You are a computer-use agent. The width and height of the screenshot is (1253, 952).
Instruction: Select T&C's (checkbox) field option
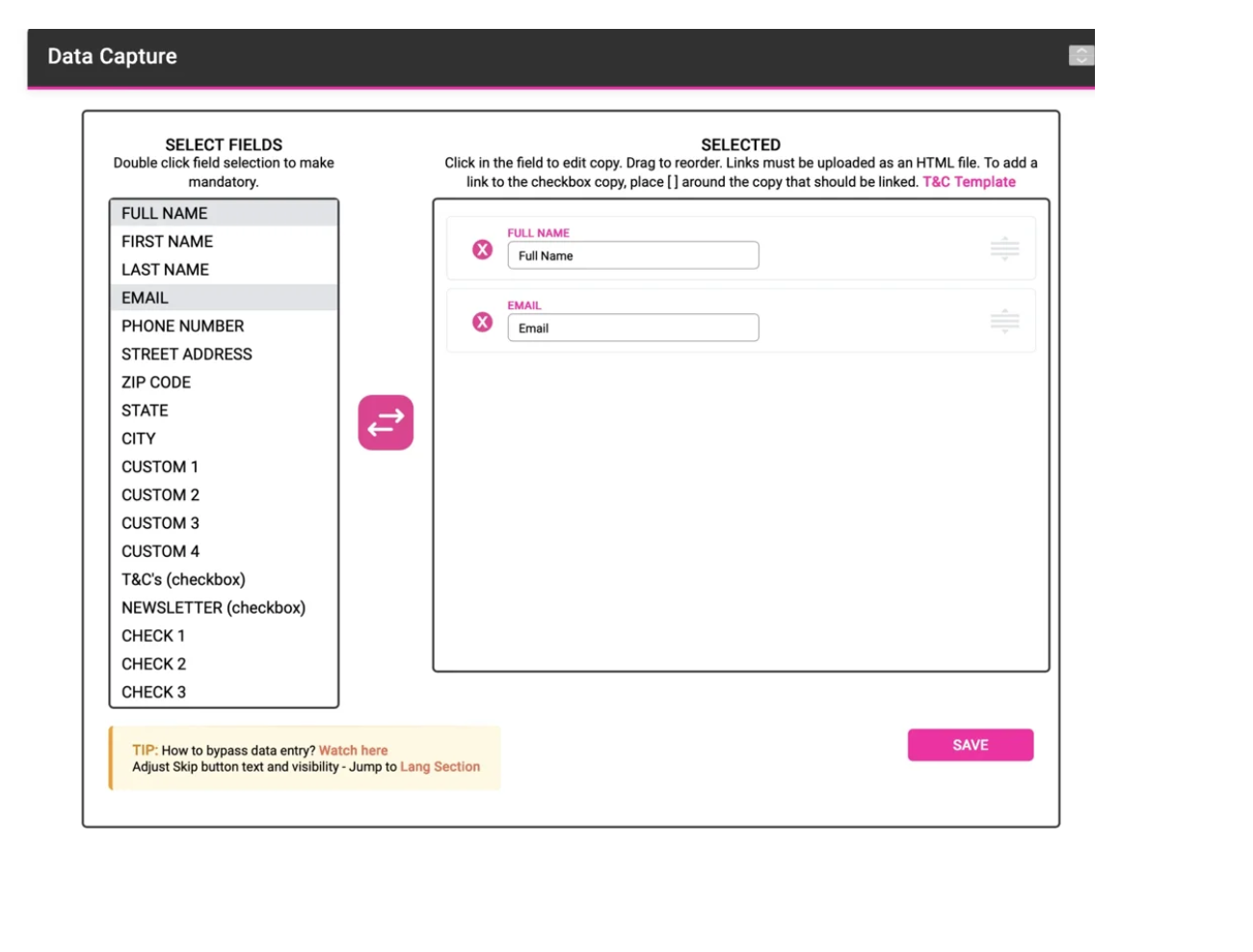click(183, 579)
